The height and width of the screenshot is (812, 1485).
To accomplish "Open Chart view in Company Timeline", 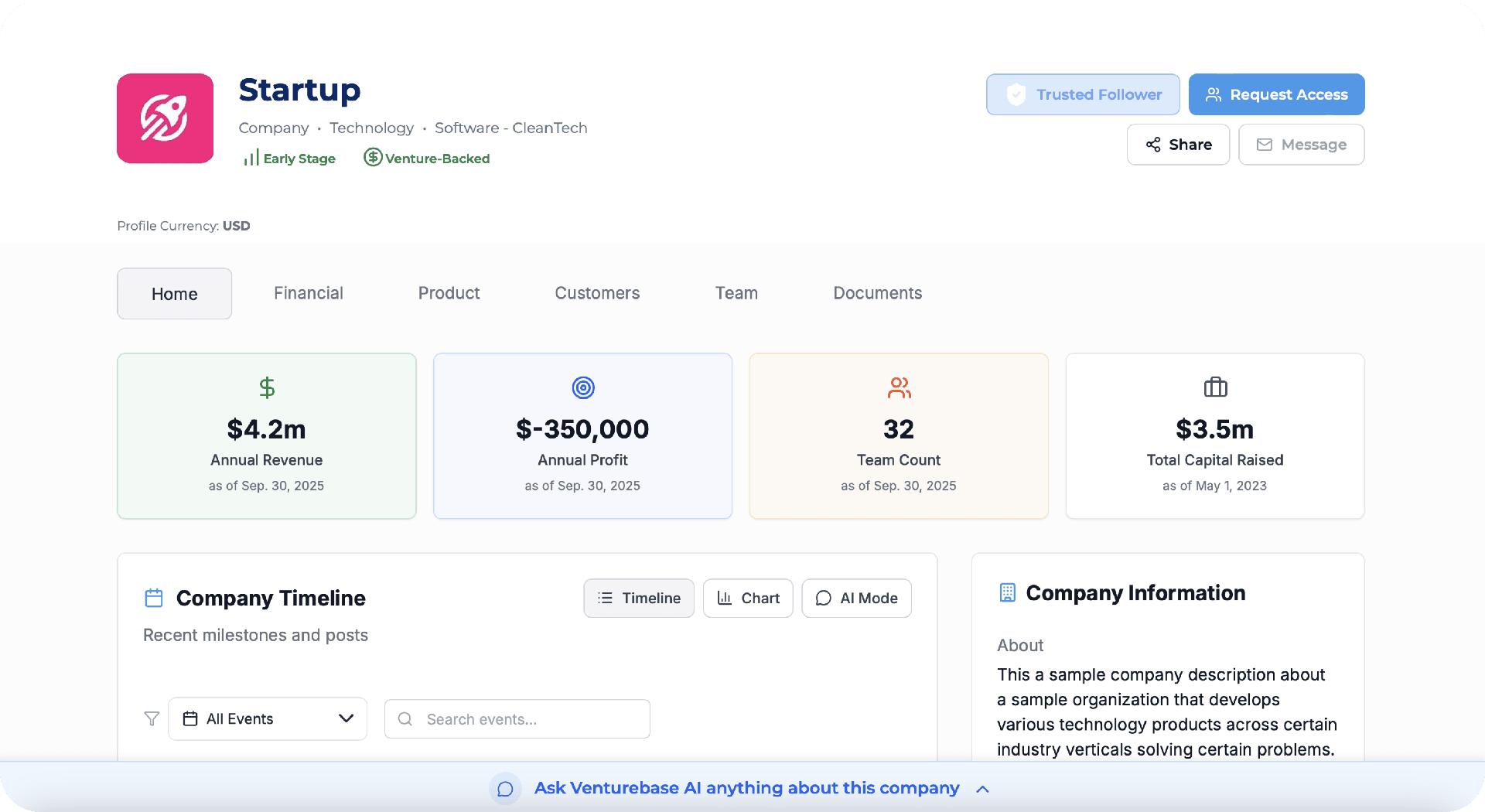I will [748, 598].
